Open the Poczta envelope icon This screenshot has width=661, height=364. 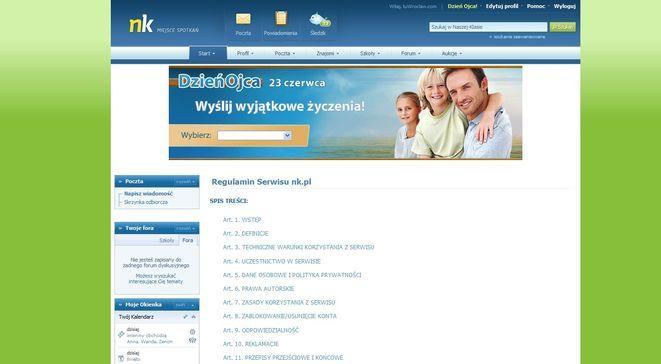tap(243, 19)
